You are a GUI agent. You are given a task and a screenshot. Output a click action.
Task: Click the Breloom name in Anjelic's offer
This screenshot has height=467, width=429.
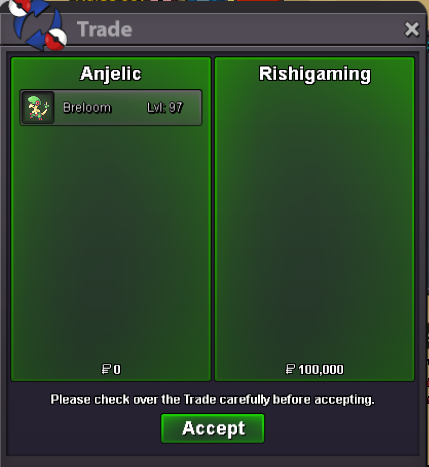click(87, 108)
